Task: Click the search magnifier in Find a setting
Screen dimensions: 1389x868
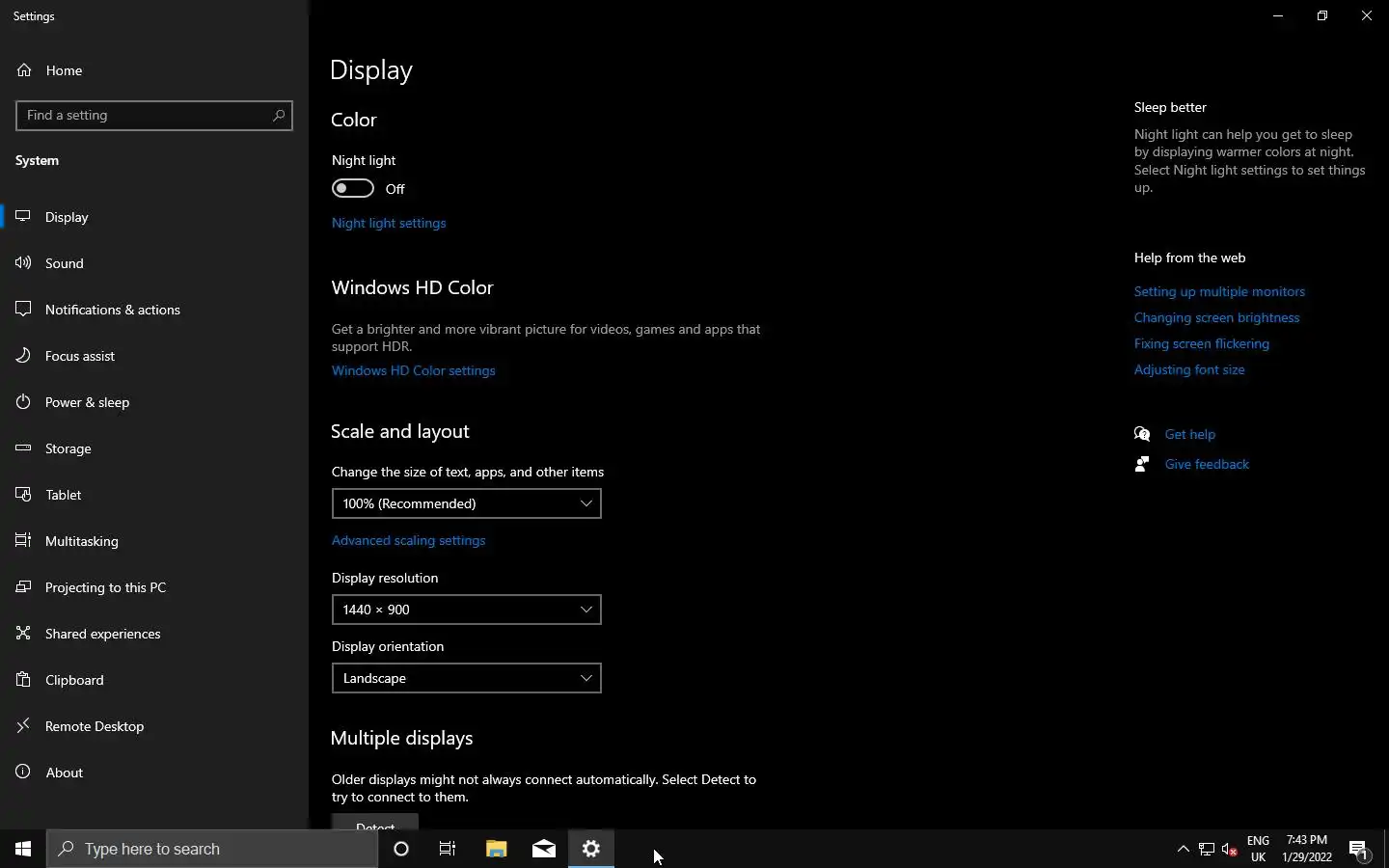Action: point(279,115)
